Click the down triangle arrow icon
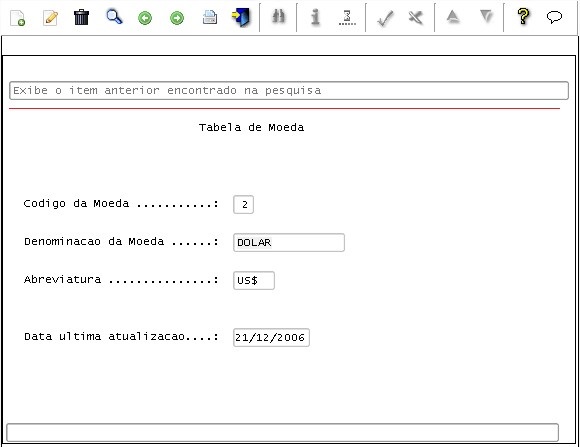 coord(486,17)
